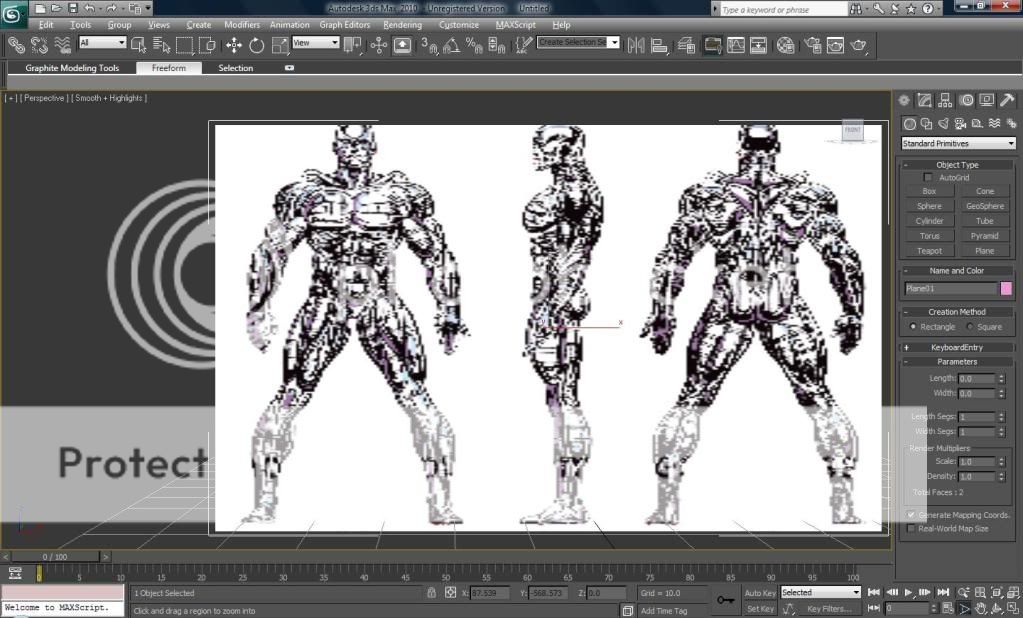Open the Modify command panel tab
This screenshot has width=1023, height=618.
click(924, 100)
